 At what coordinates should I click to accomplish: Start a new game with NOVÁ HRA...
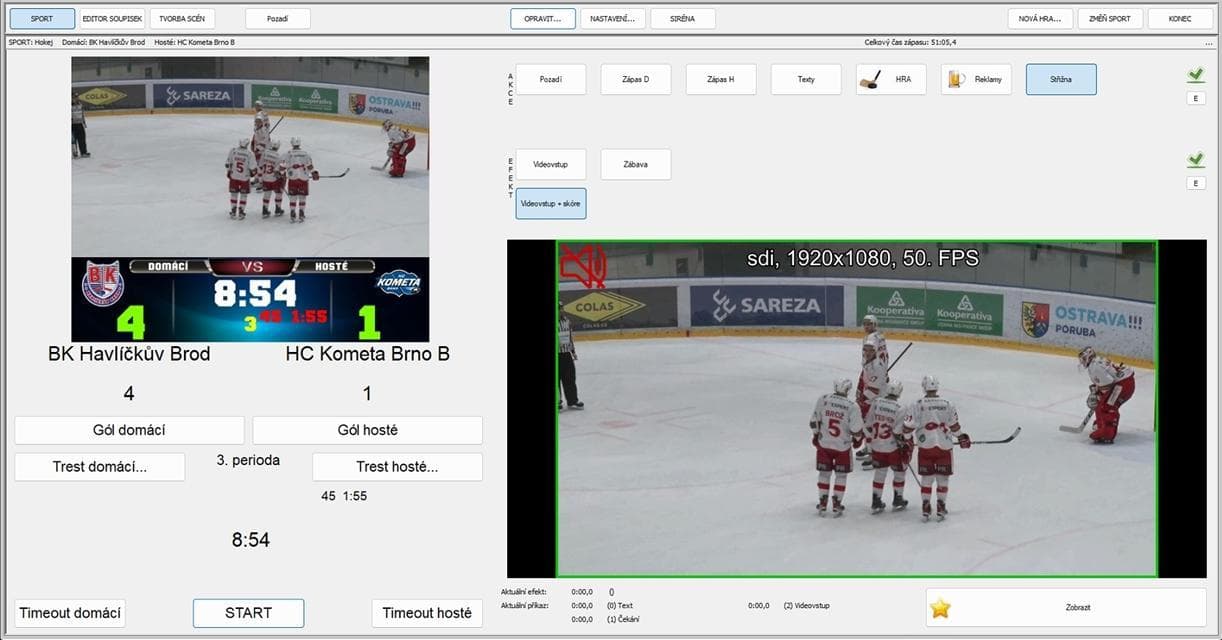click(x=1040, y=18)
